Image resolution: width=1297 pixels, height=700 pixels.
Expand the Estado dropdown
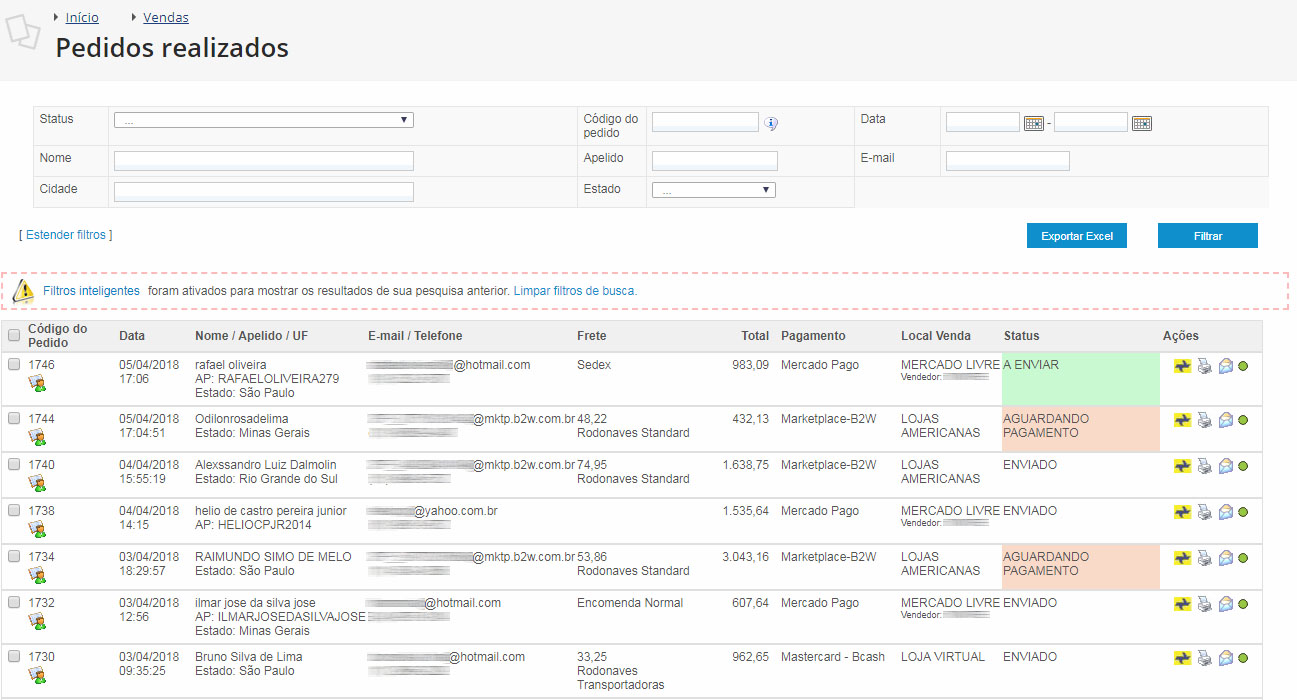tap(713, 190)
